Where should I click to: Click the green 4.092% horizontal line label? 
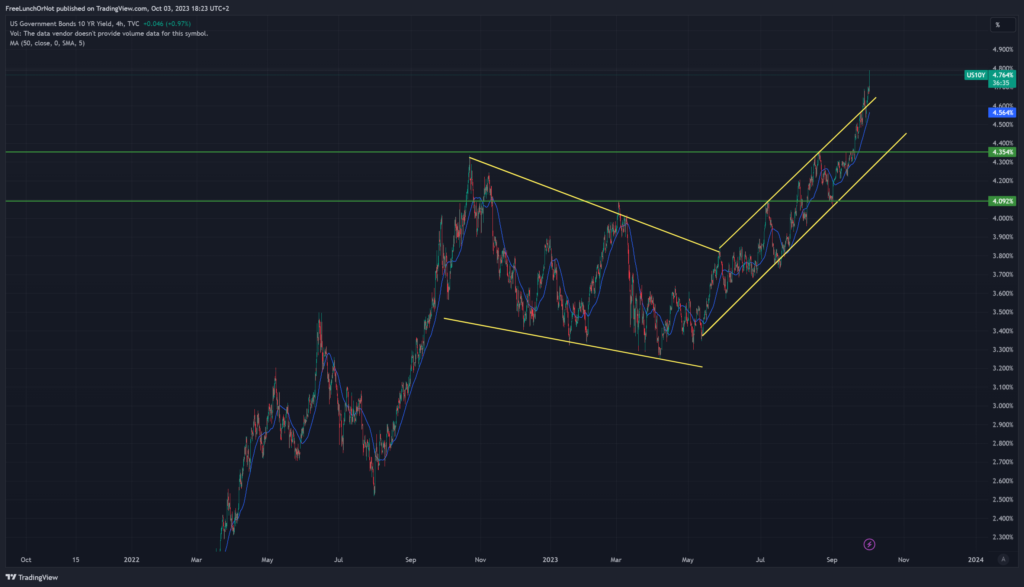point(1001,201)
